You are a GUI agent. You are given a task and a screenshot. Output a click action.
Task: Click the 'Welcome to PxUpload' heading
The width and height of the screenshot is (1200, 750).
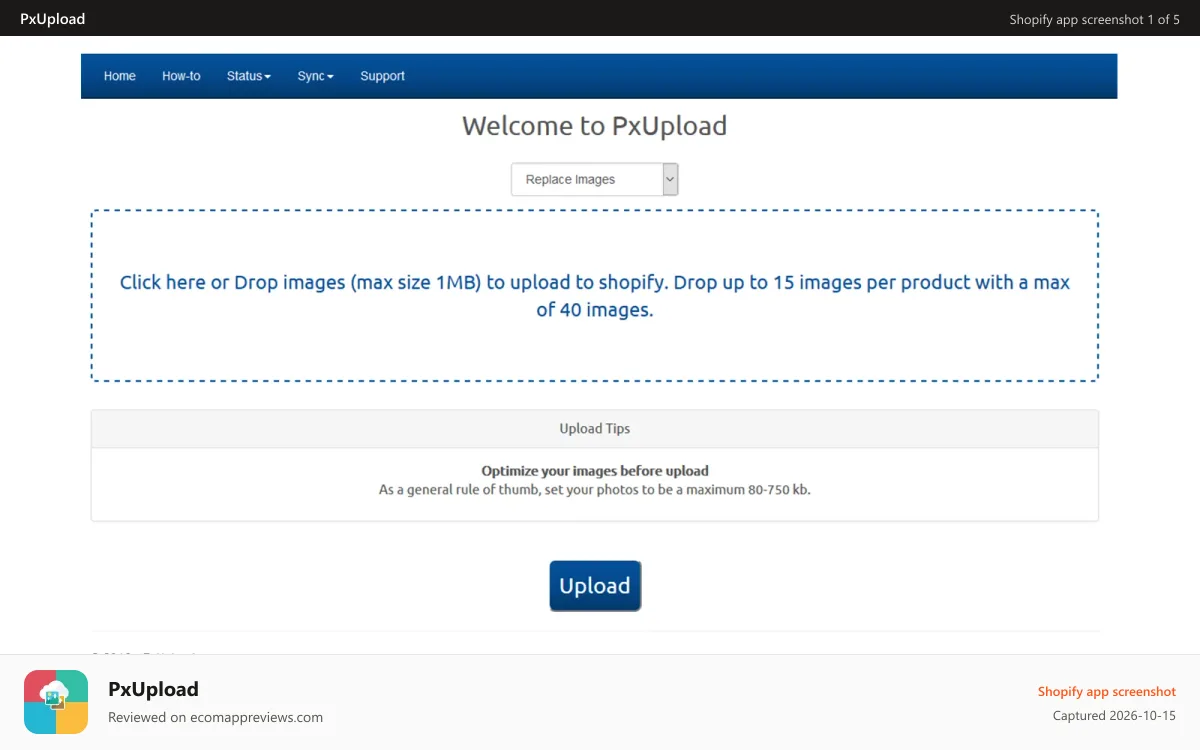pos(595,126)
